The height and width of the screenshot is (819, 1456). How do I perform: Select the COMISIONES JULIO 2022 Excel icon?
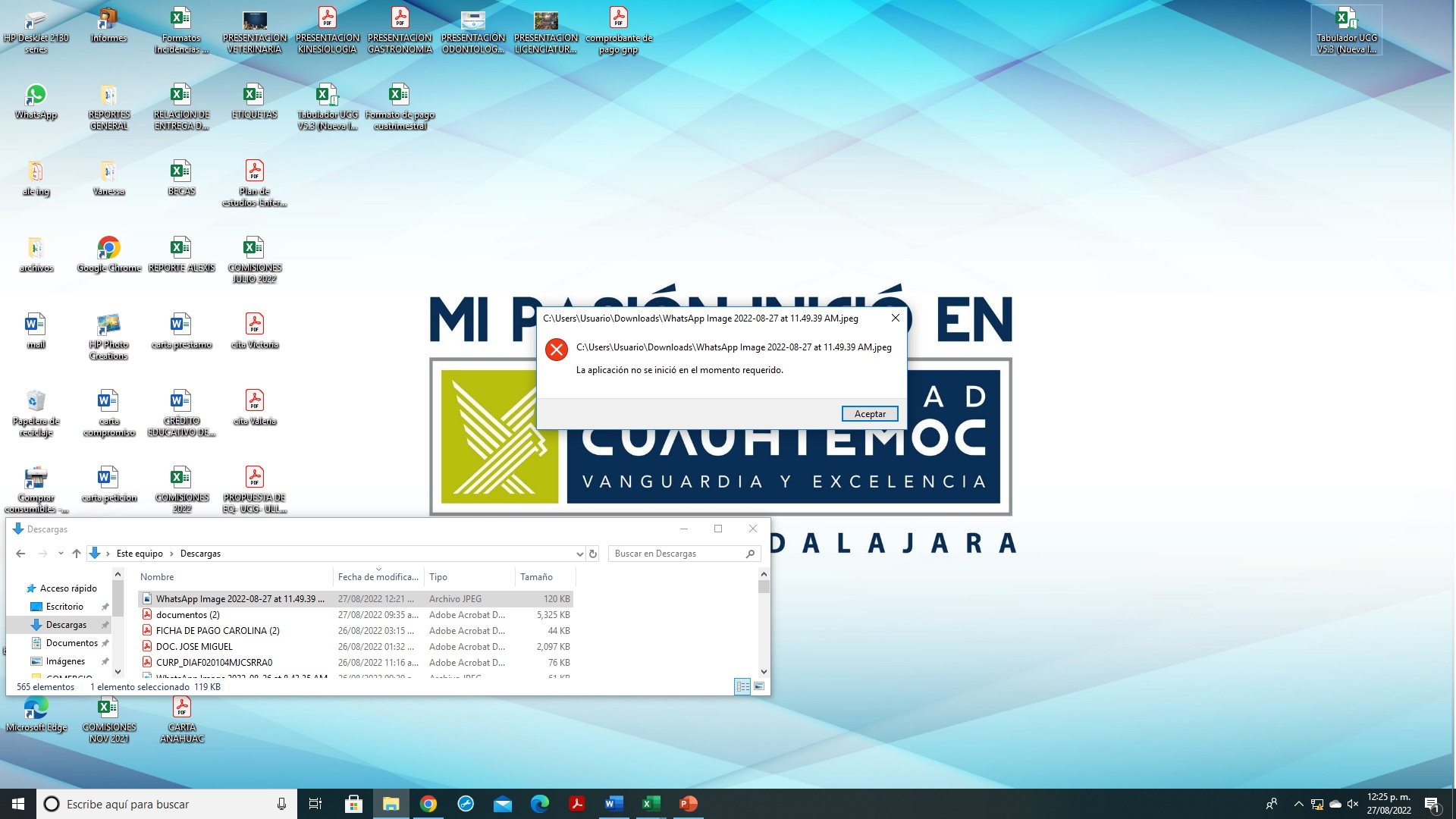tap(255, 261)
